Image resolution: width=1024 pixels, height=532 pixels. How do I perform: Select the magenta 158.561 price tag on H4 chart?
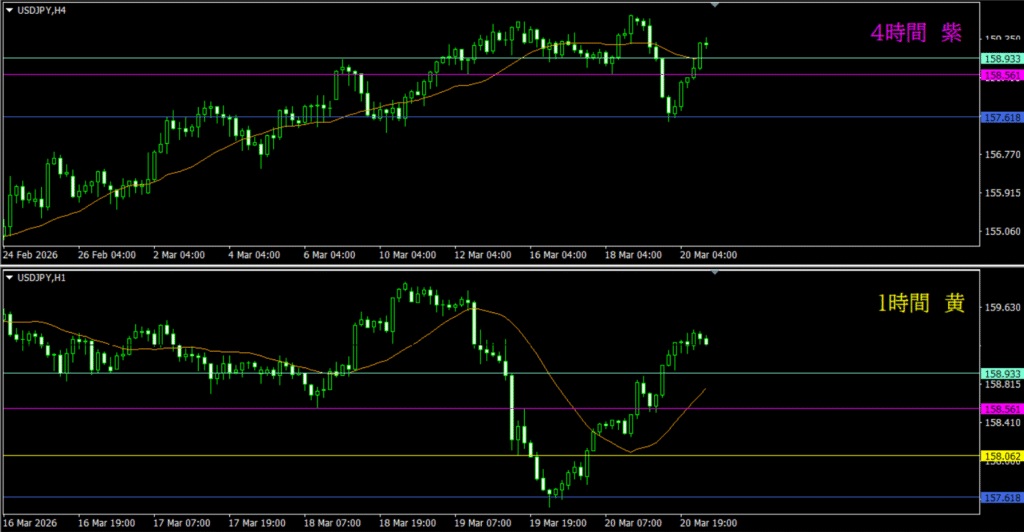1000,75
